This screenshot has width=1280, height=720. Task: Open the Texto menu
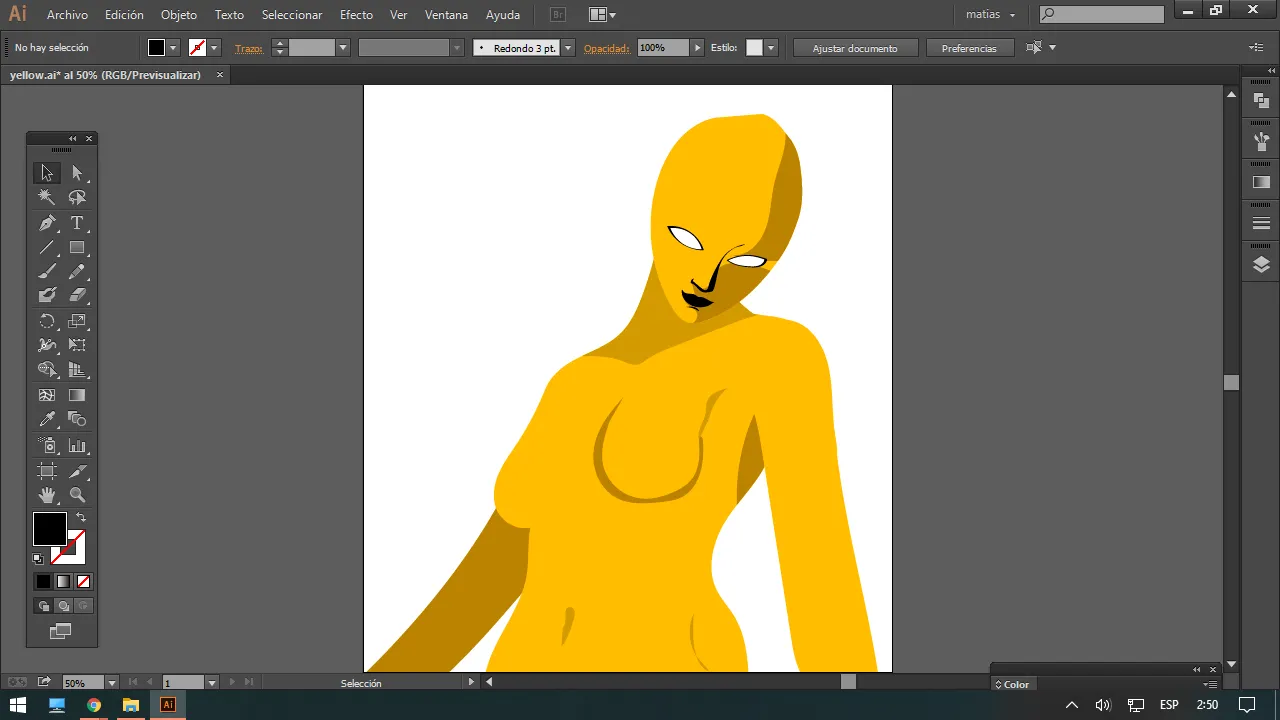229,15
